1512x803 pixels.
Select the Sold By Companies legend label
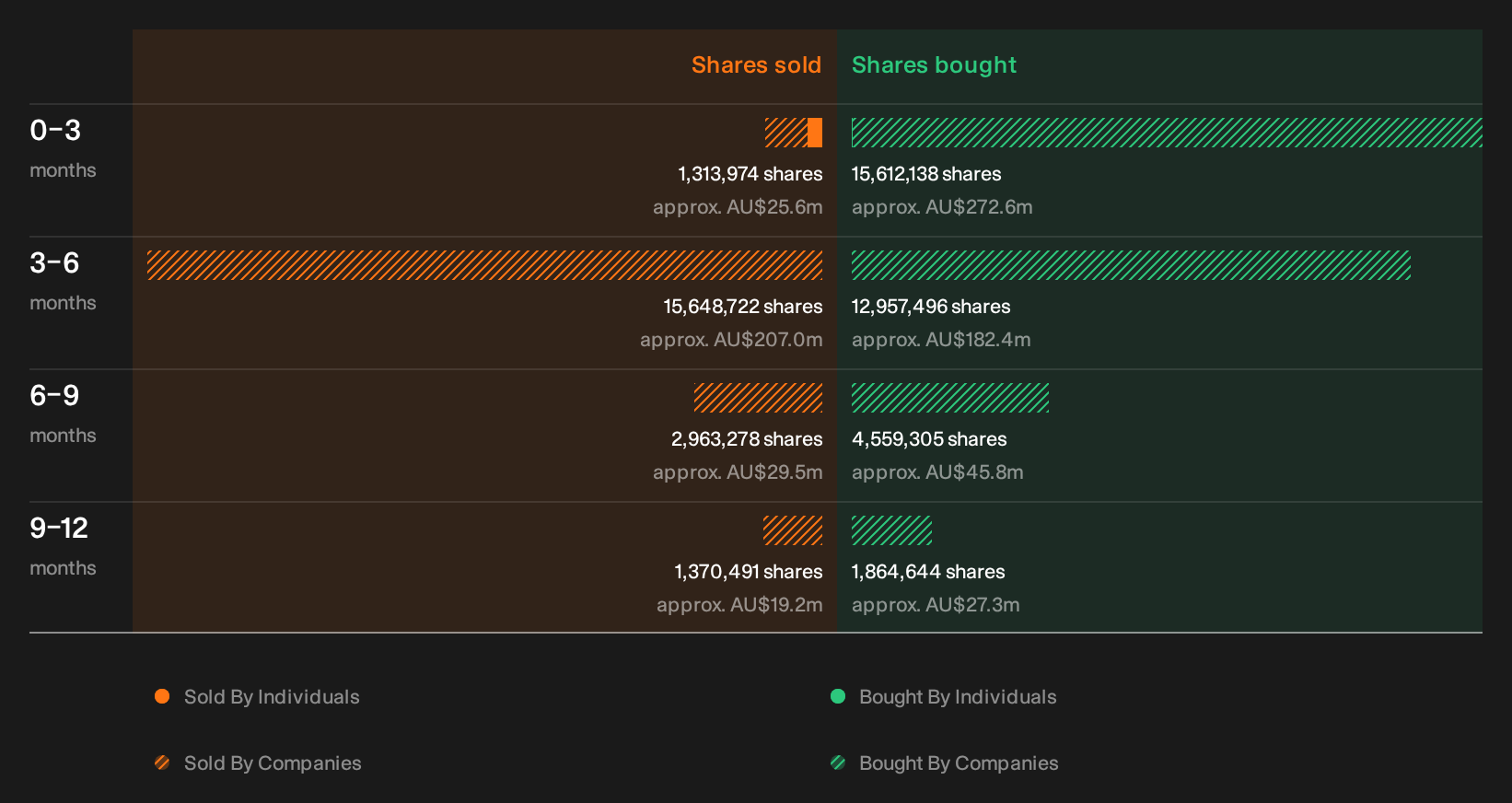coord(273,763)
